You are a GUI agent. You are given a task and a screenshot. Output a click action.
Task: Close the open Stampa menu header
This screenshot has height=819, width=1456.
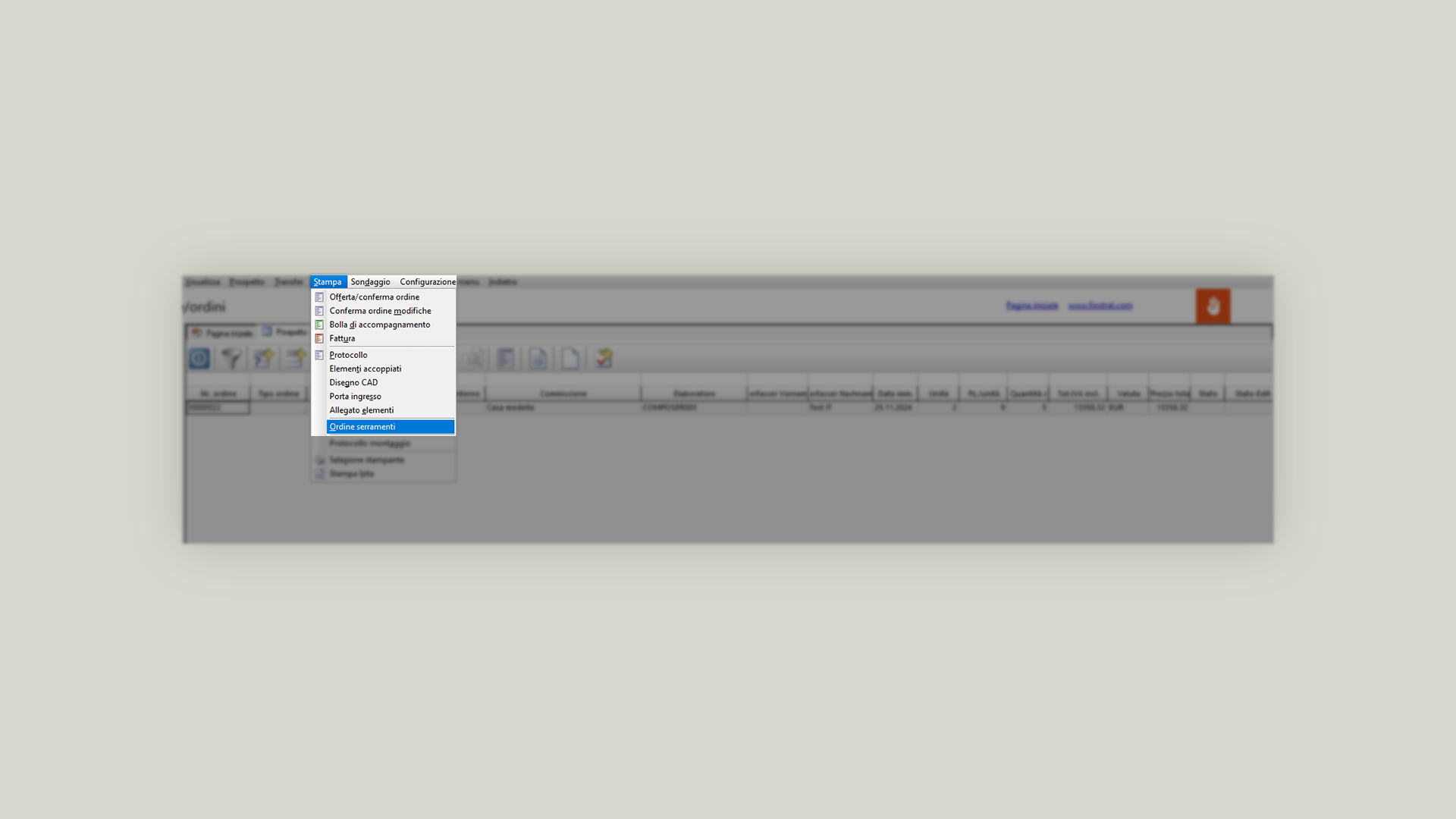click(x=328, y=282)
